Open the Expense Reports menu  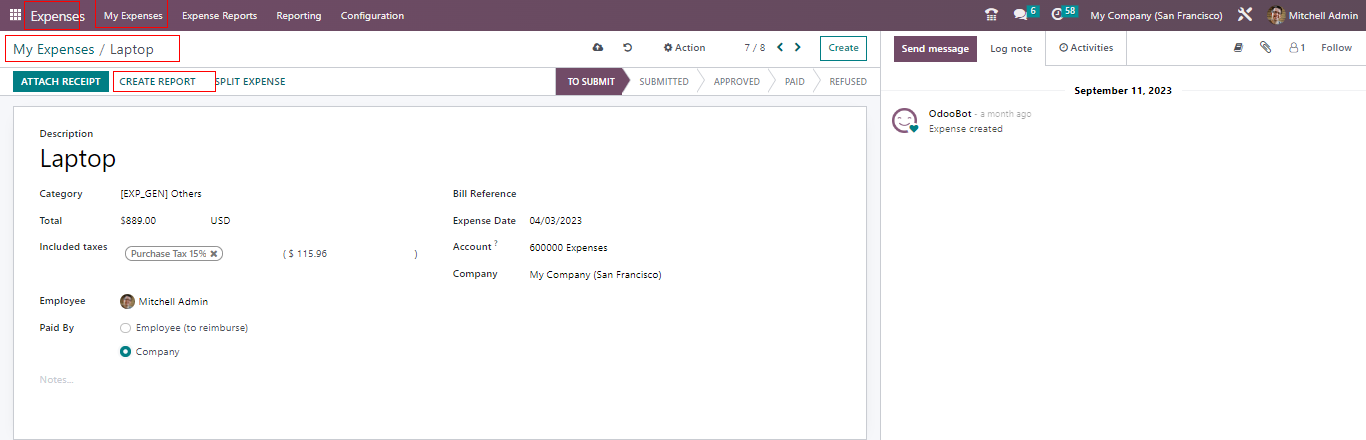click(219, 15)
